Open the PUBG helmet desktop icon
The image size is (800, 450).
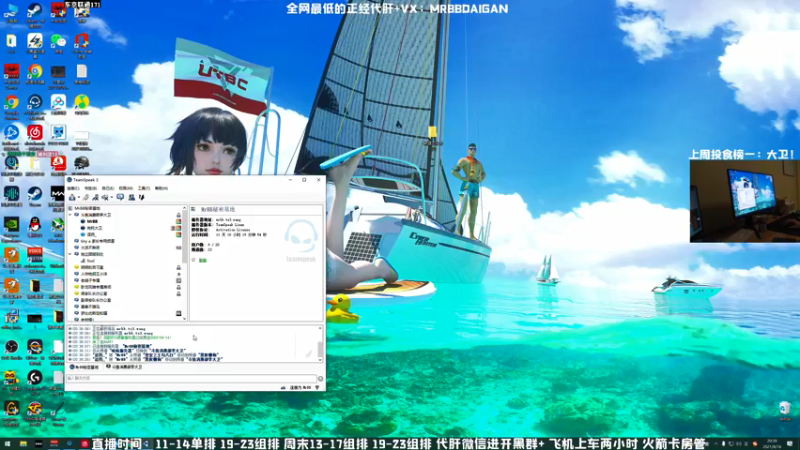[82, 165]
